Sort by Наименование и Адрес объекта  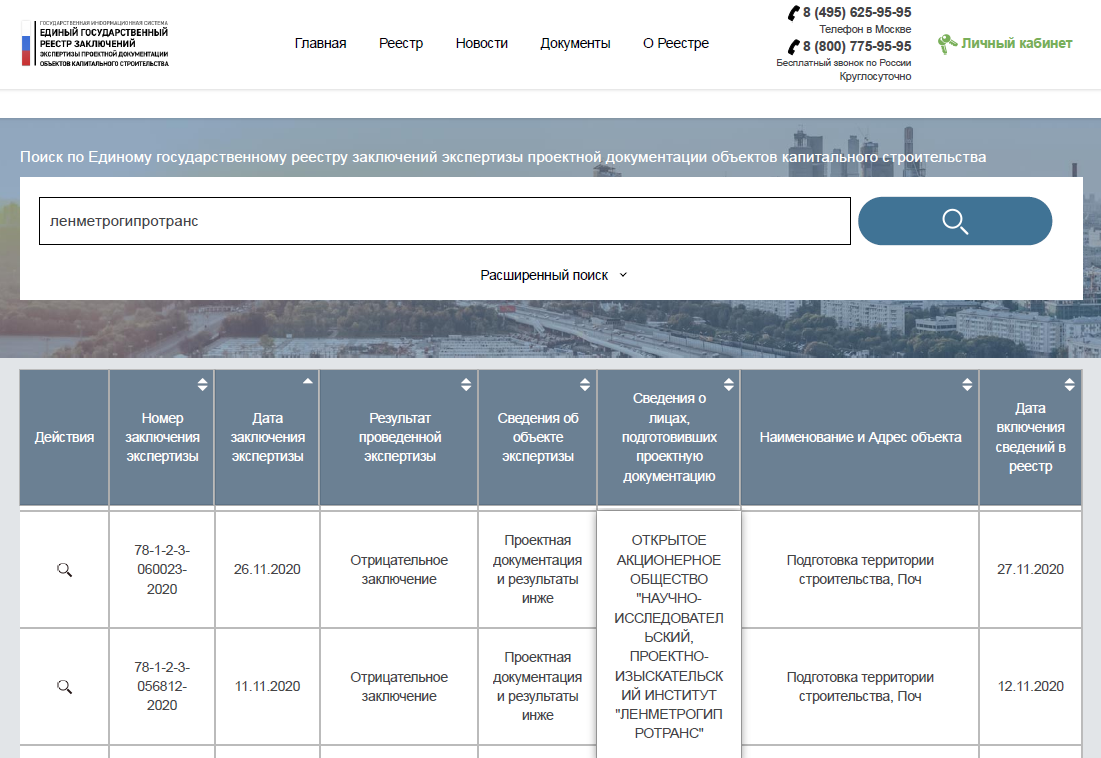tap(967, 384)
